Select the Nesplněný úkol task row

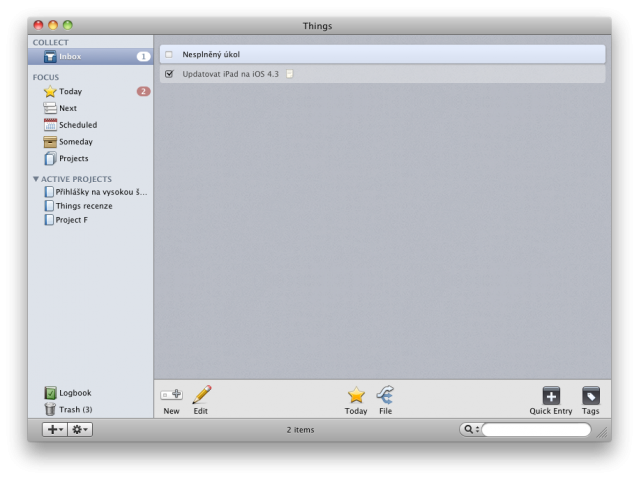click(382, 54)
